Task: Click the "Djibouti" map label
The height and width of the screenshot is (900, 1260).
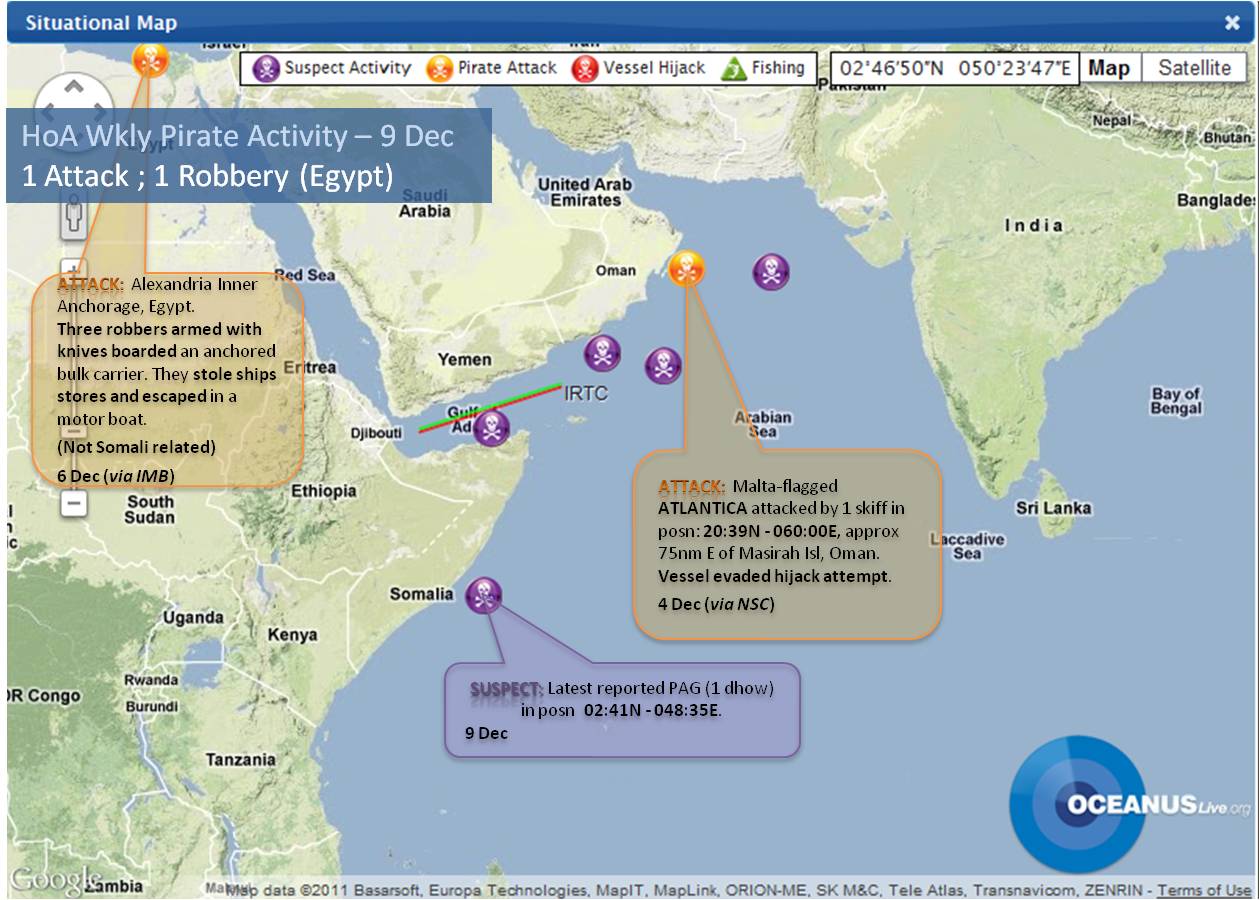Action: click(x=377, y=433)
